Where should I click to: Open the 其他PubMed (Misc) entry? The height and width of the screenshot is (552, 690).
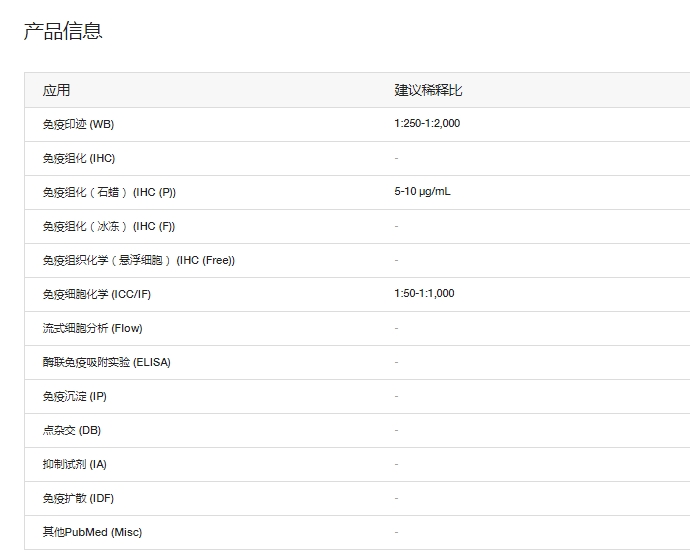[92, 532]
